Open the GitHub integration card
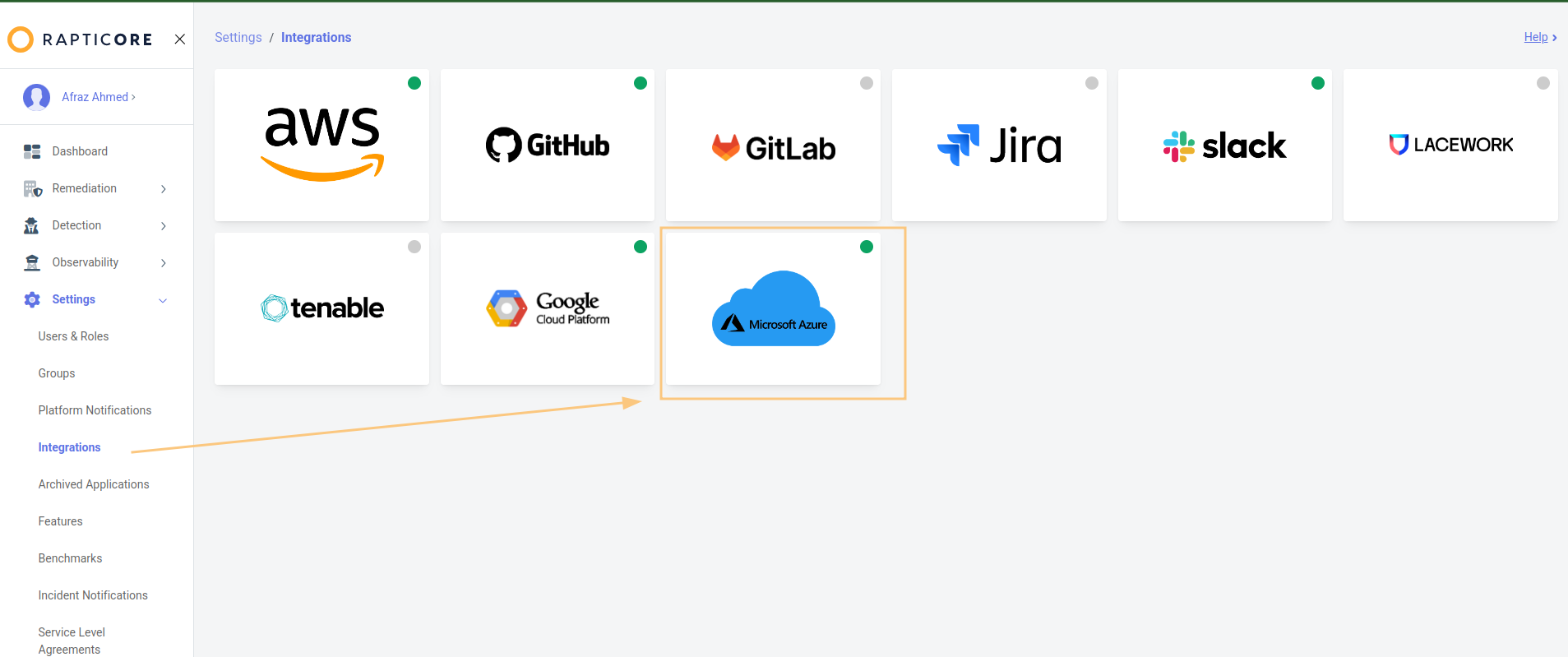The width and height of the screenshot is (1568, 657). (548, 145)
